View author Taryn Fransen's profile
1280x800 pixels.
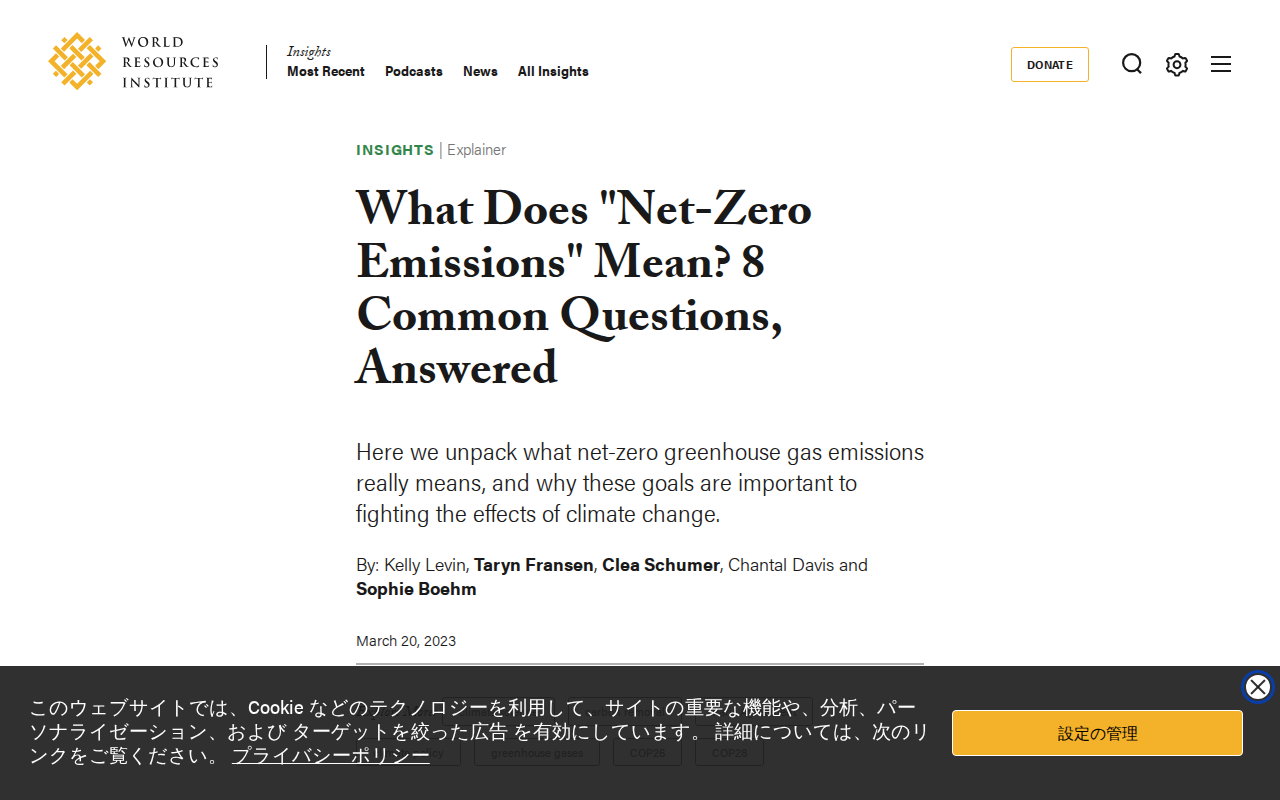click(534, 565)
